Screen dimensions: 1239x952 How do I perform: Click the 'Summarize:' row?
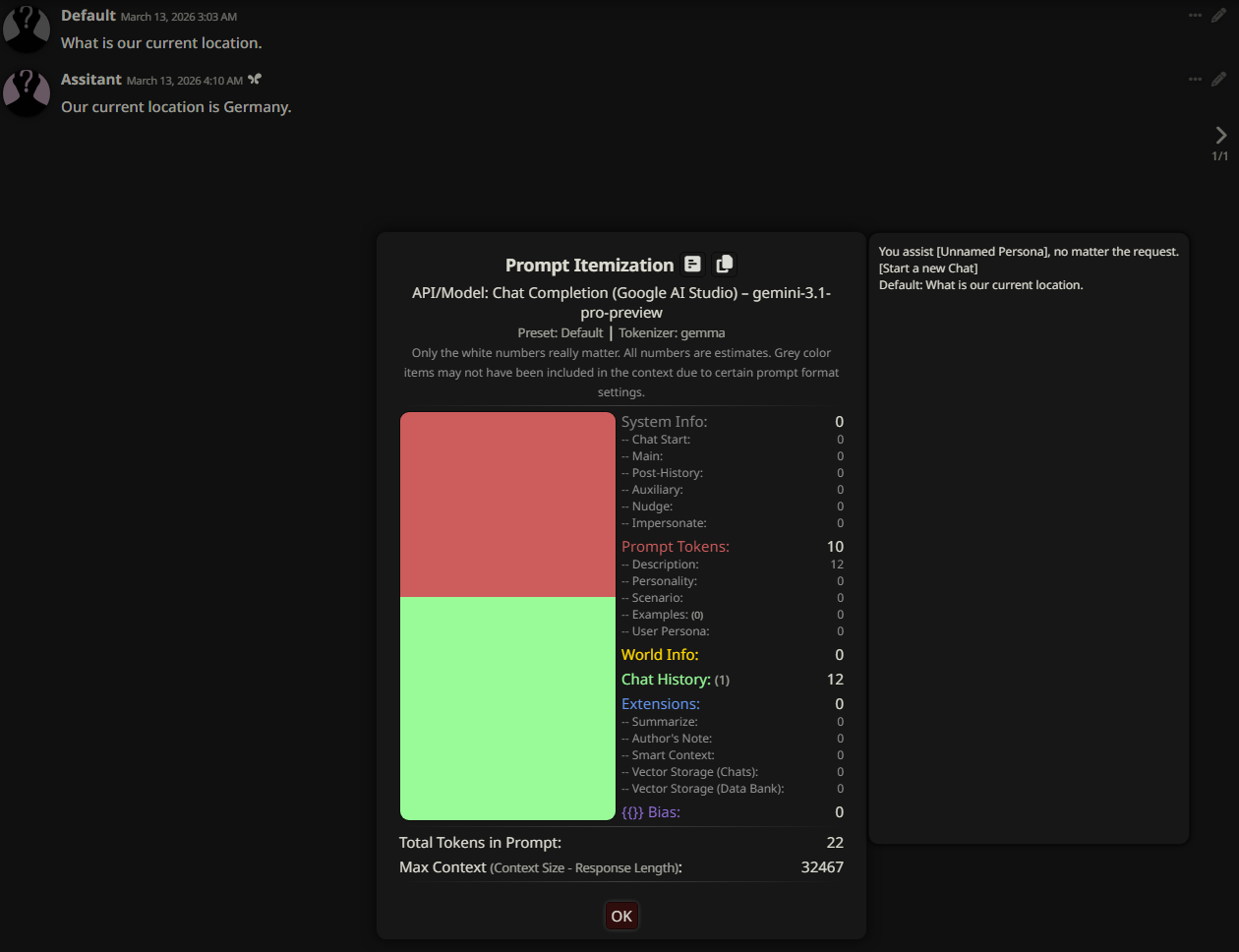point(733,722)
